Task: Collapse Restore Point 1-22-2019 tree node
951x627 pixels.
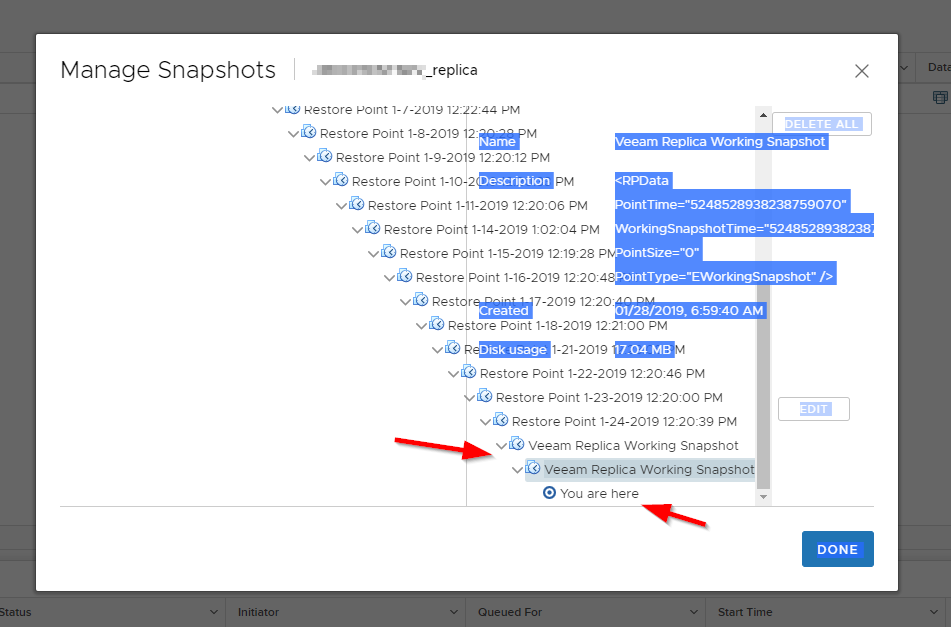Action: [x=453, y=373]
